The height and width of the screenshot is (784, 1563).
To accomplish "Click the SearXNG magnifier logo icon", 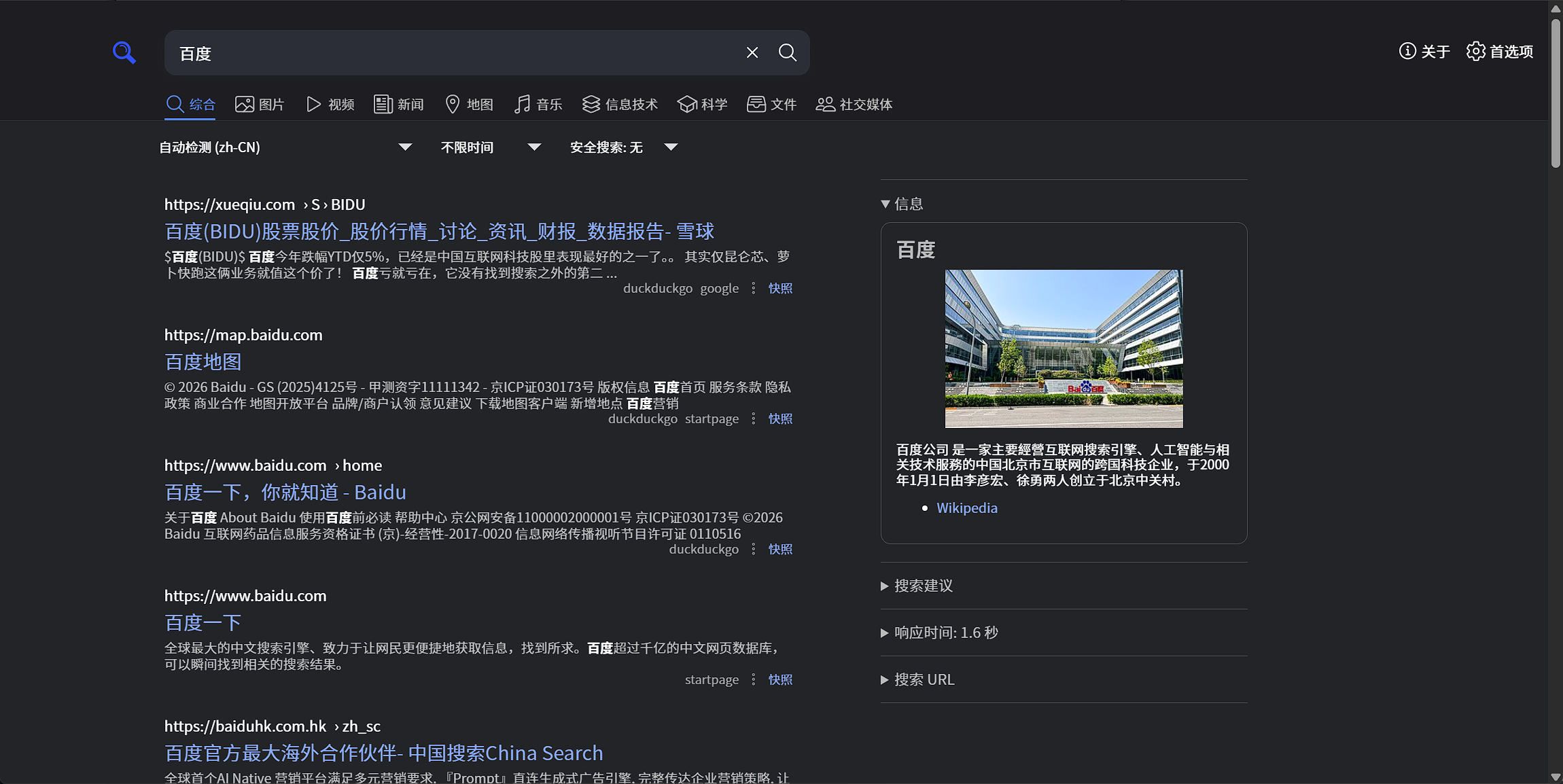I will point(124,52).
